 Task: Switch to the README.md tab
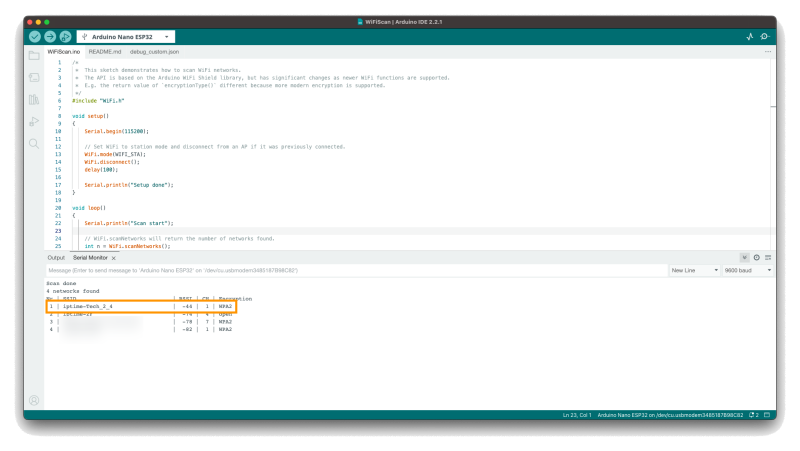pos(105,52)
